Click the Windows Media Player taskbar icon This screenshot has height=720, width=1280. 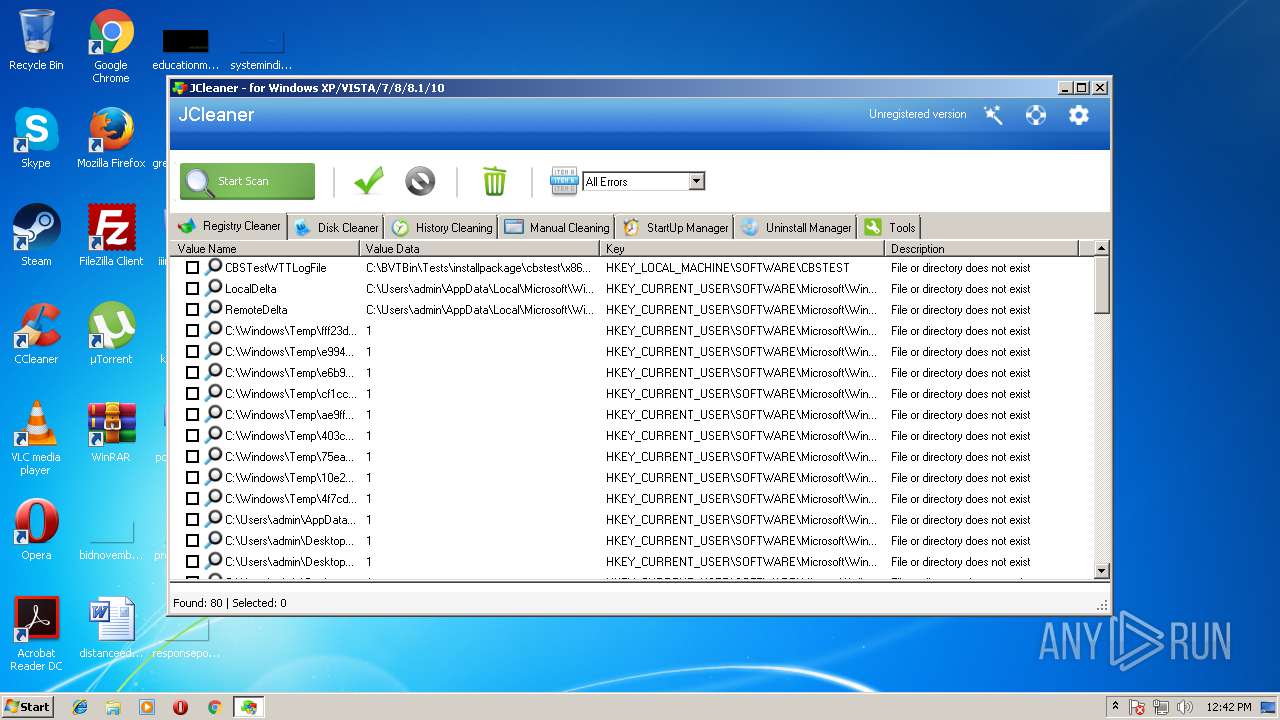(147, 707)
